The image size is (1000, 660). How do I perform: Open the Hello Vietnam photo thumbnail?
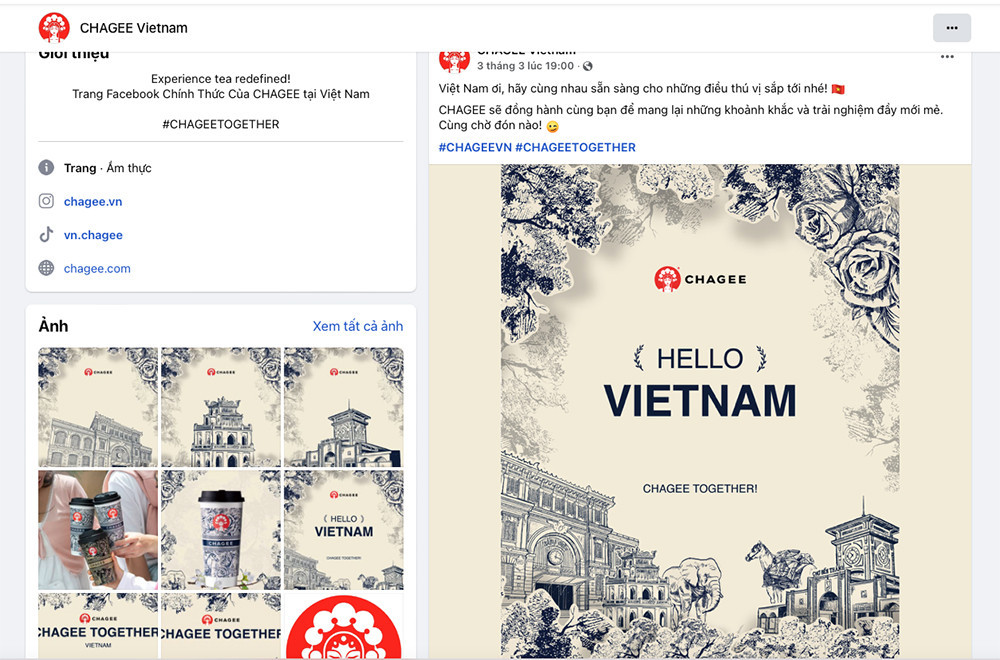[x=344, y=529]
